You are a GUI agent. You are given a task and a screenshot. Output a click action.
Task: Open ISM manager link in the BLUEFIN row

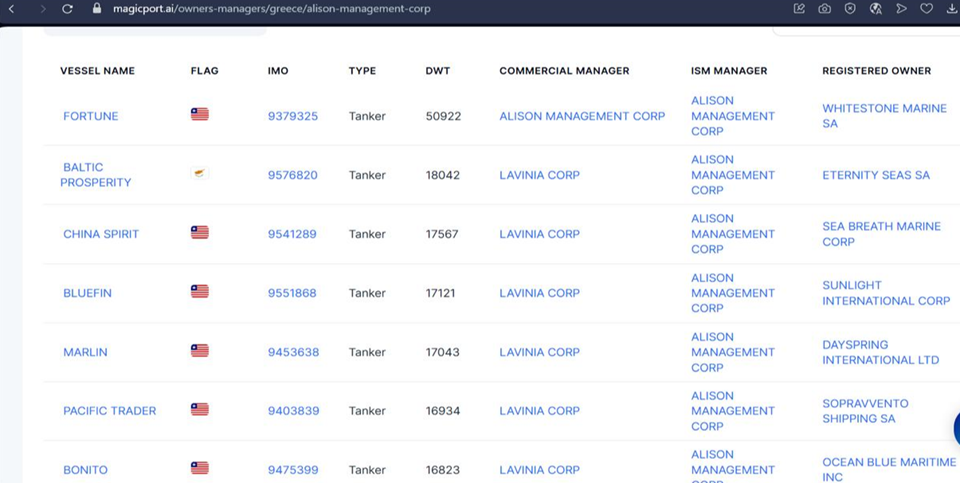click(733, 293)
